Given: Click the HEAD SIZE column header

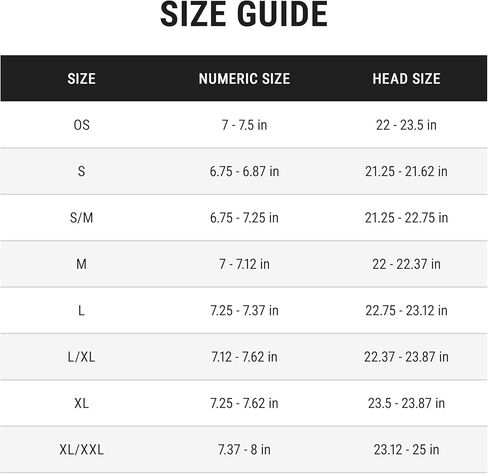Looking at the screenshot, I should point(406,79).
